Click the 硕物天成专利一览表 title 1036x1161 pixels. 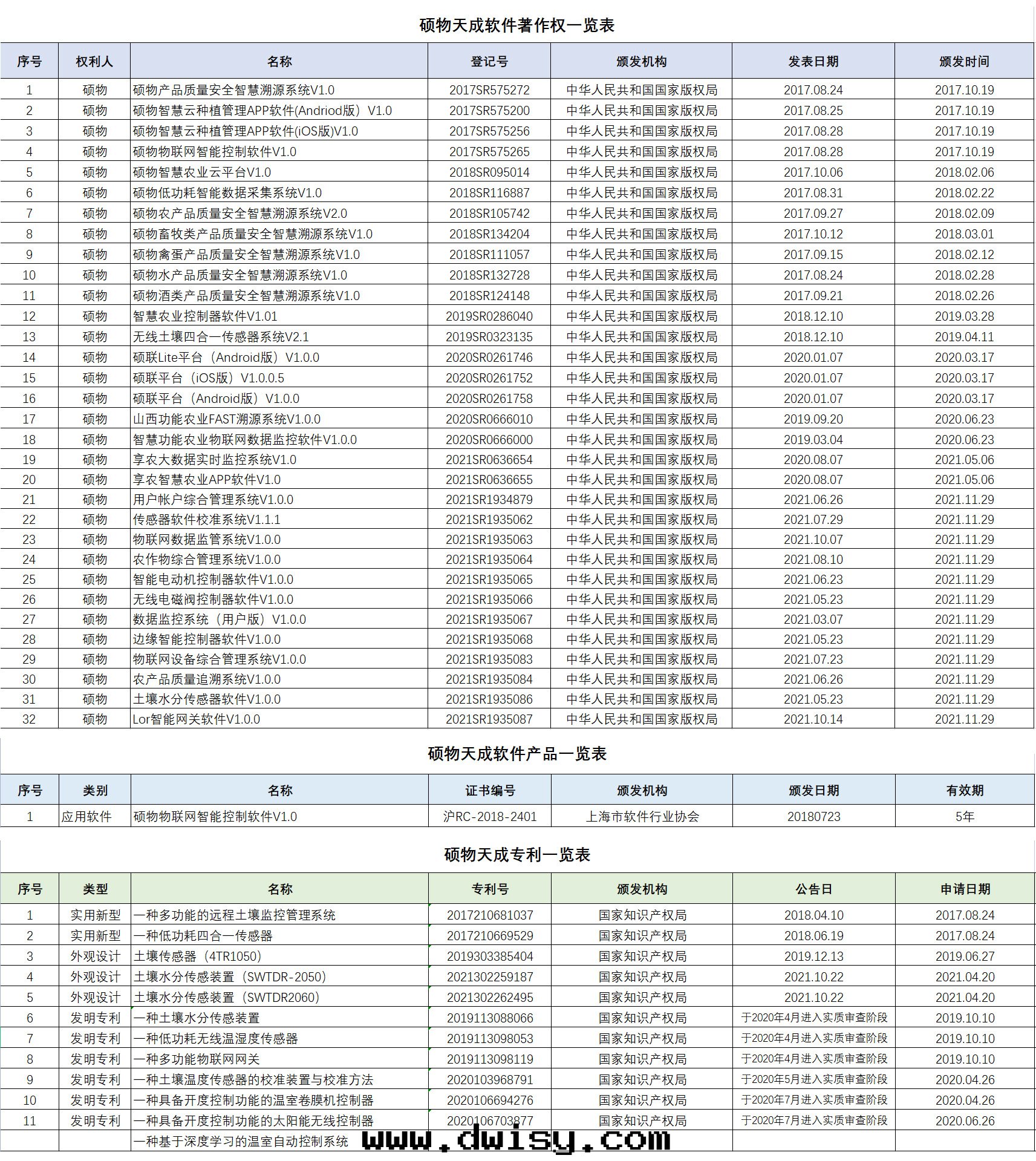[516, 854]
